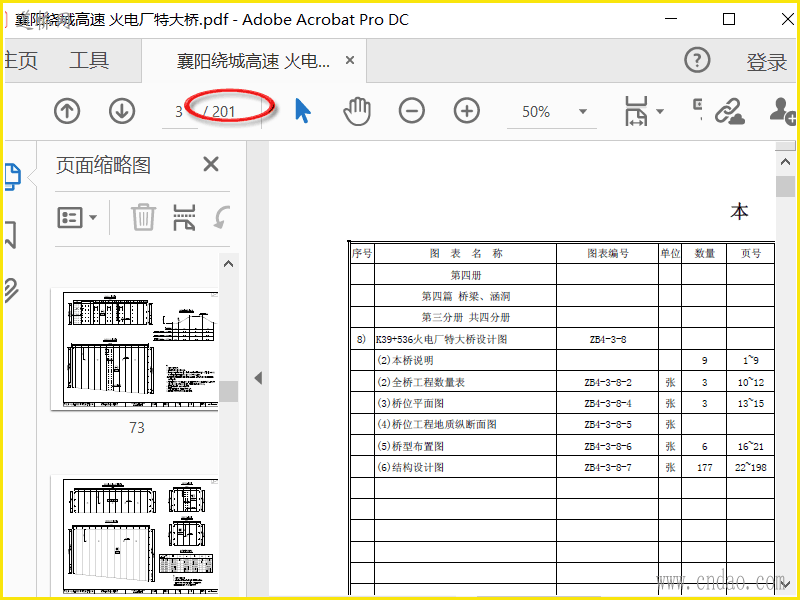800x600 pixels.
Task: Click the rotate pages icon in thumbnails panel
Action: tap(222, 218)
